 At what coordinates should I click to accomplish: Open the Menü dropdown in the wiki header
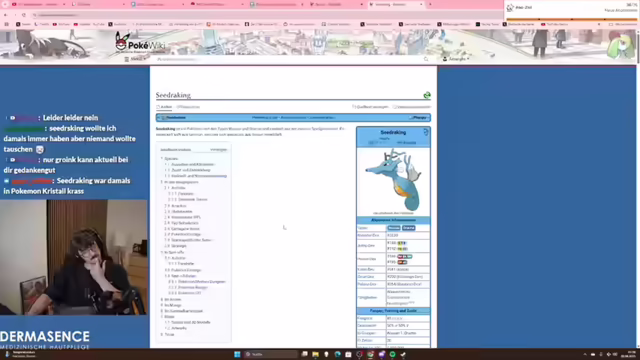[x=135, y=59]
